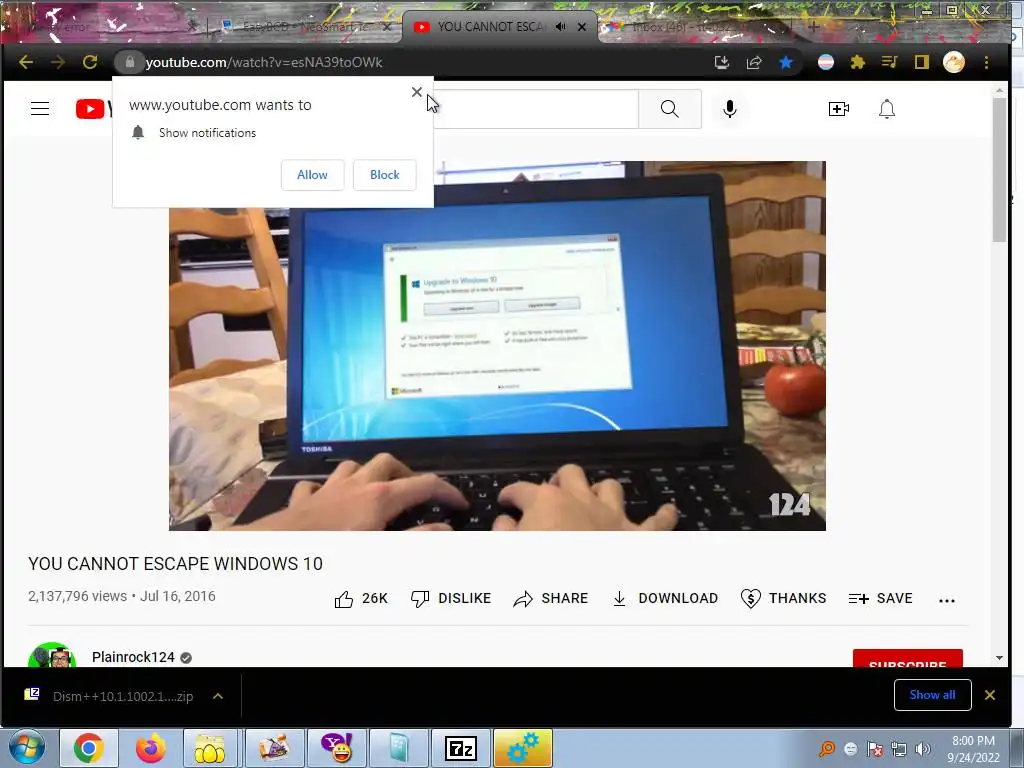Click the YouTube search magnifier button
The image size is (1024, 768).
pos(669,108)
